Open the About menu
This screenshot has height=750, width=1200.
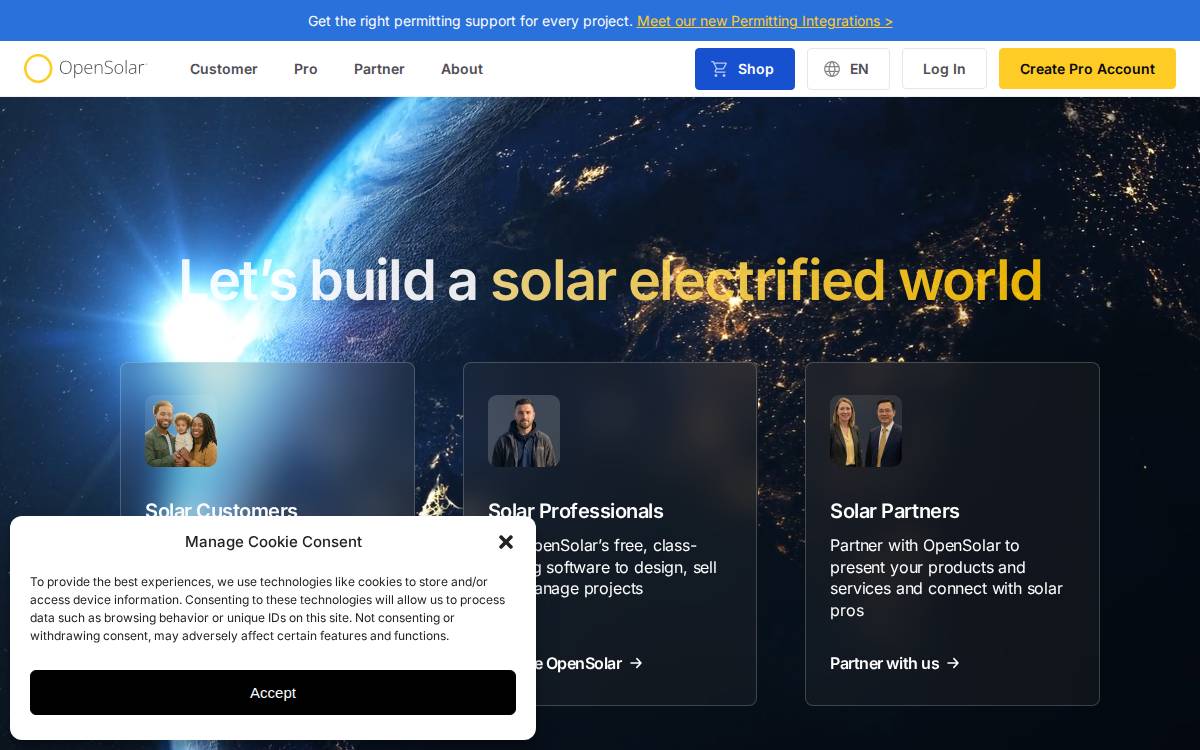click(462, 69)
